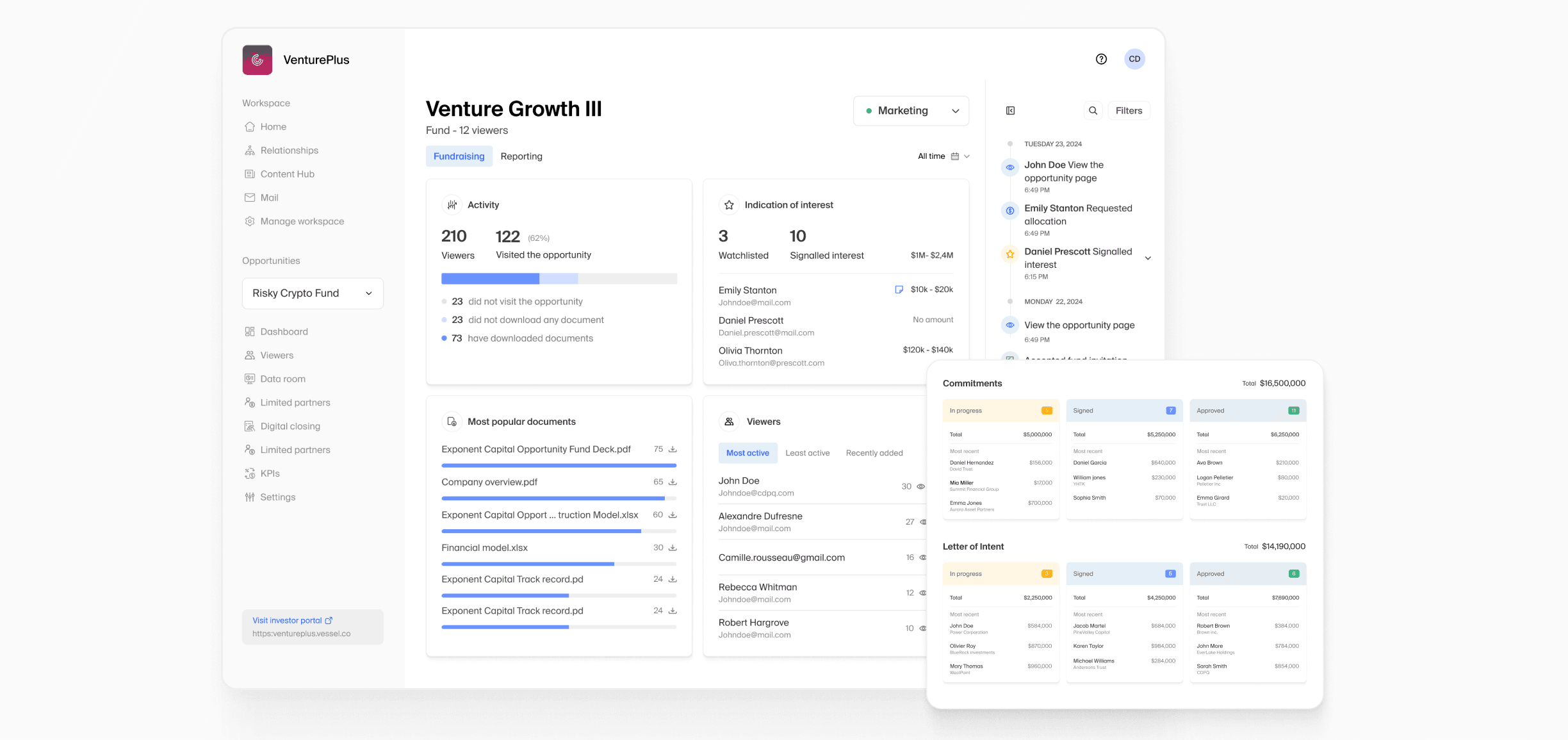This screenshot has width=1568, height=740.
Task: Expand Daniel Prescott Signalled interest entry
Action: click(x=1148, y=258)
